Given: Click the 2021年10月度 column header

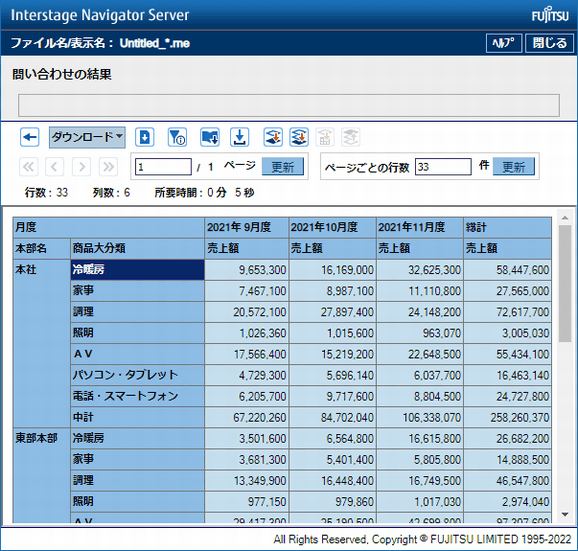Looking at the screenshot, I should (x=332, y=227).
